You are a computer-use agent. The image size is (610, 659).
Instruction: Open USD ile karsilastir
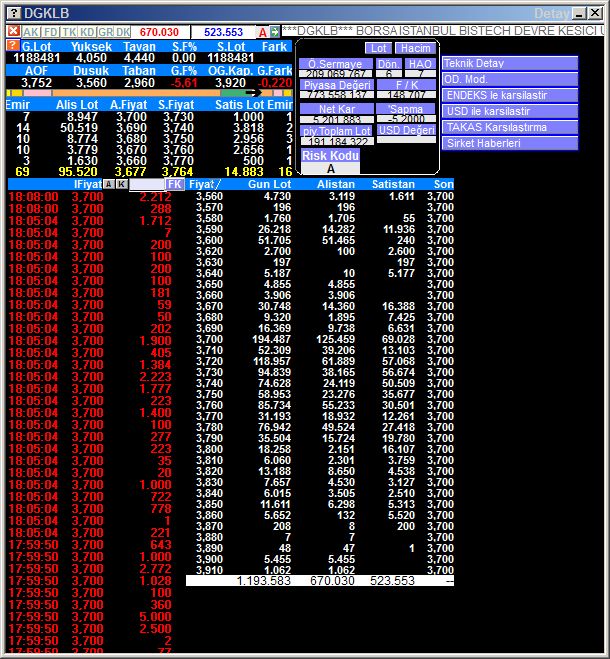click(510, 111)
